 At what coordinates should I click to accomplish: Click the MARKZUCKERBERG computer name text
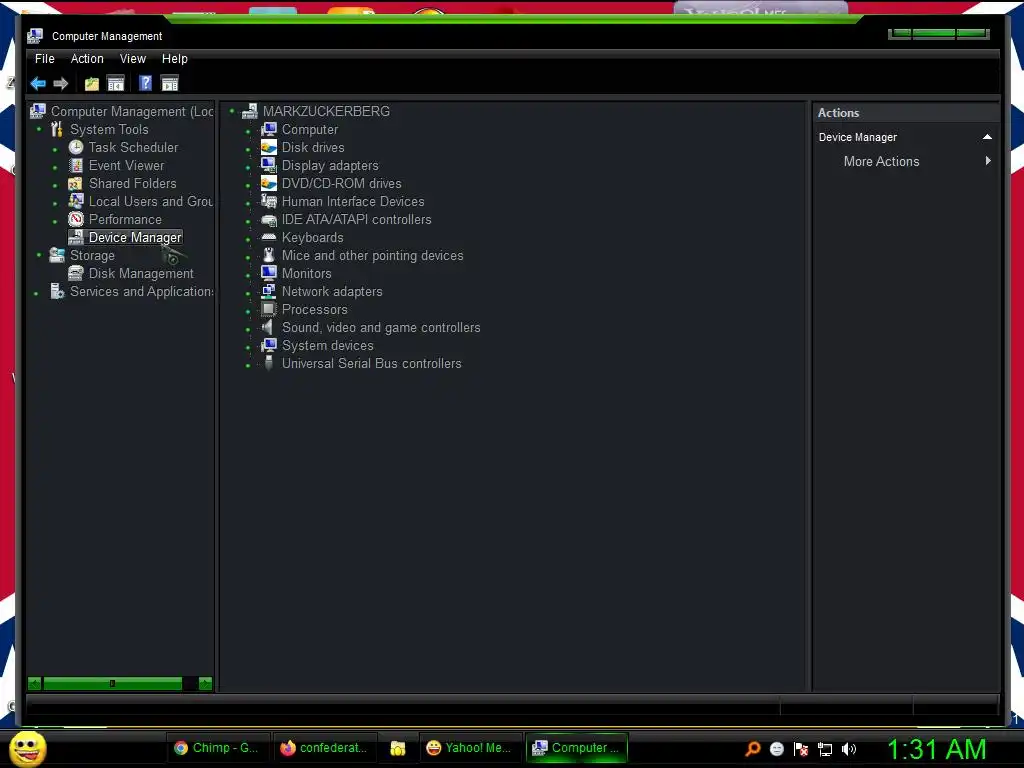[326, 112]
